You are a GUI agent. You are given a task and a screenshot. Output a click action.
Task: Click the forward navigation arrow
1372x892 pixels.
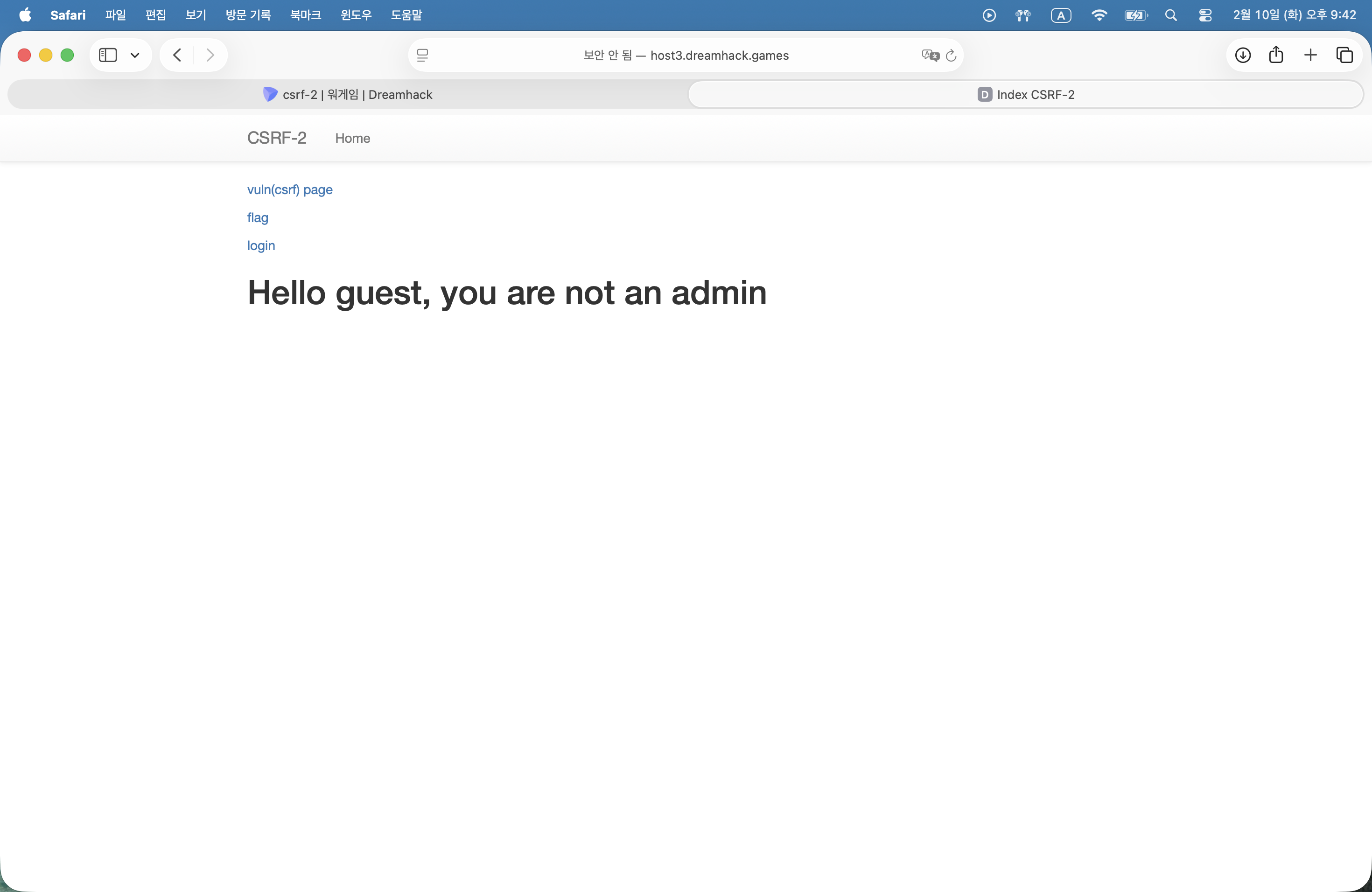point(210,56)
